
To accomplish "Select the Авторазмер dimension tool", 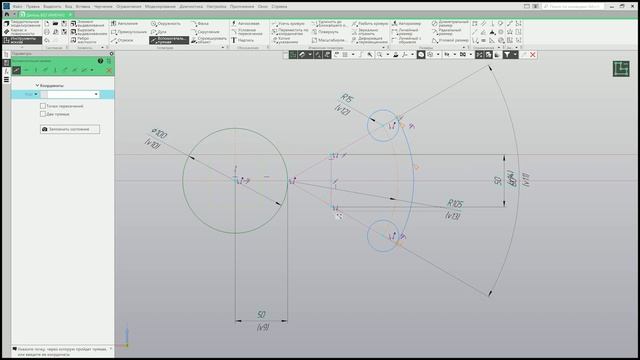I will 406,24.
